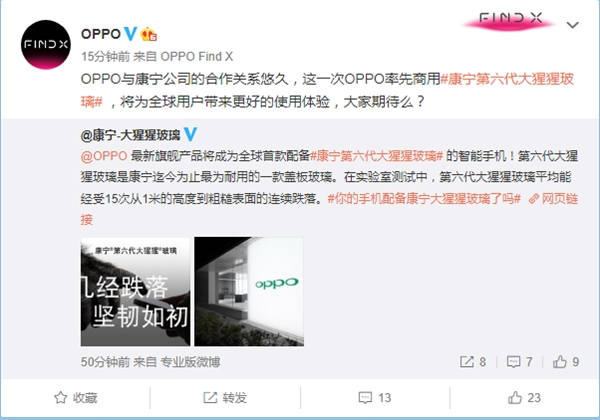The width and height of the screenshot is (600, 420).
Task: Open the OPPO account name link
Action: click(101, 34)
